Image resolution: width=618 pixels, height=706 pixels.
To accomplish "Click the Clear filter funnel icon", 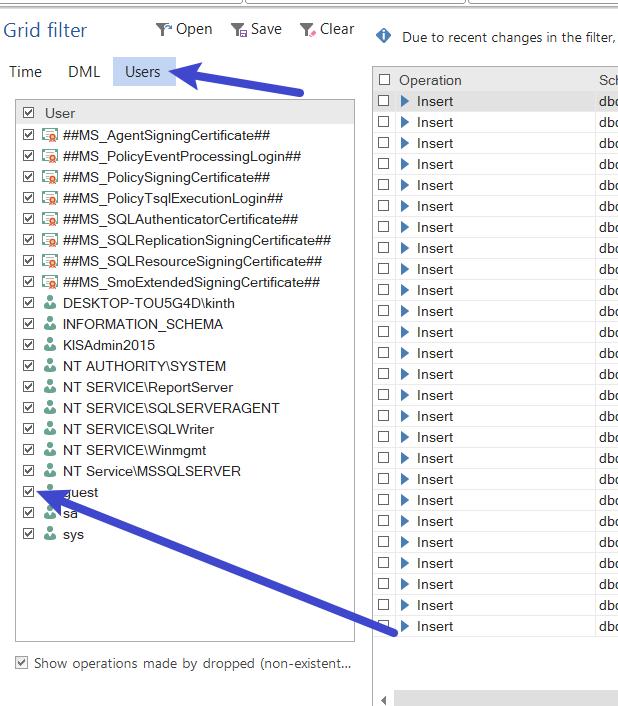I will tap(308, 30).
